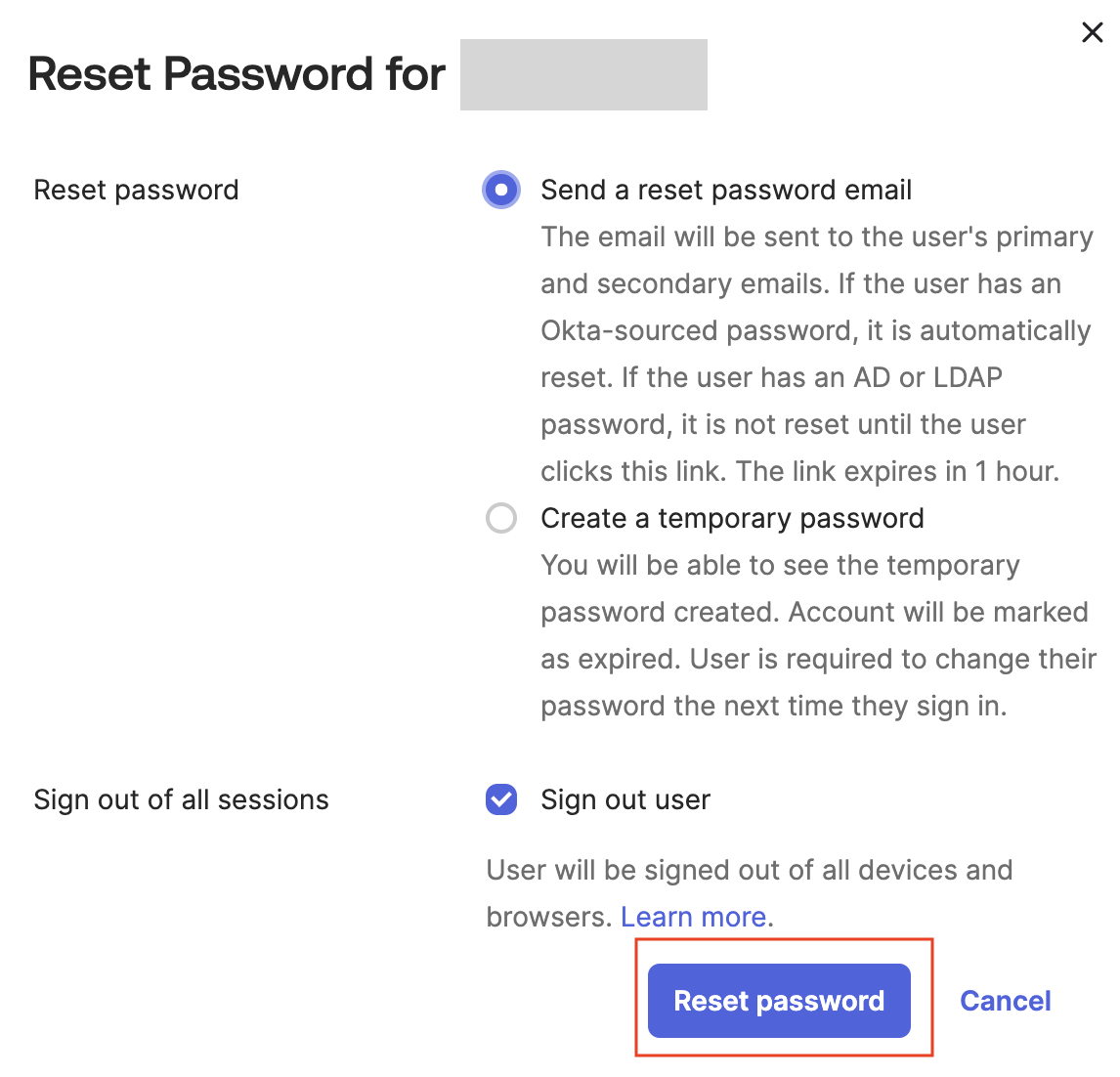1120x1077 pixels.
Task: Open the Learn more link
Action: coord(693,917)
